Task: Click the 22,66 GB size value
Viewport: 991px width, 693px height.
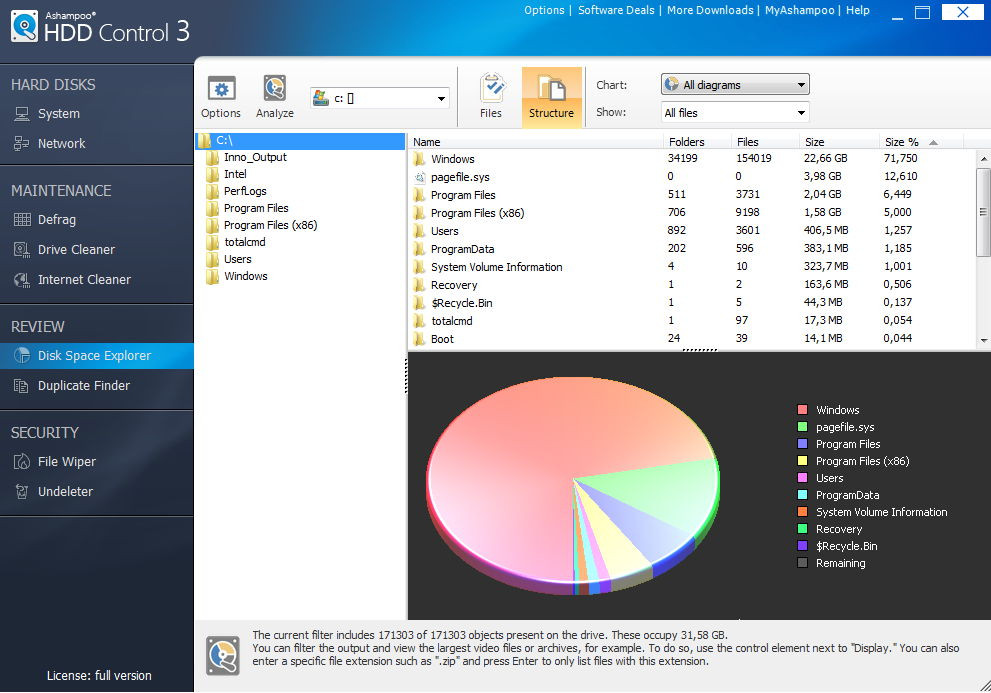Action: (x=825, y=159)
